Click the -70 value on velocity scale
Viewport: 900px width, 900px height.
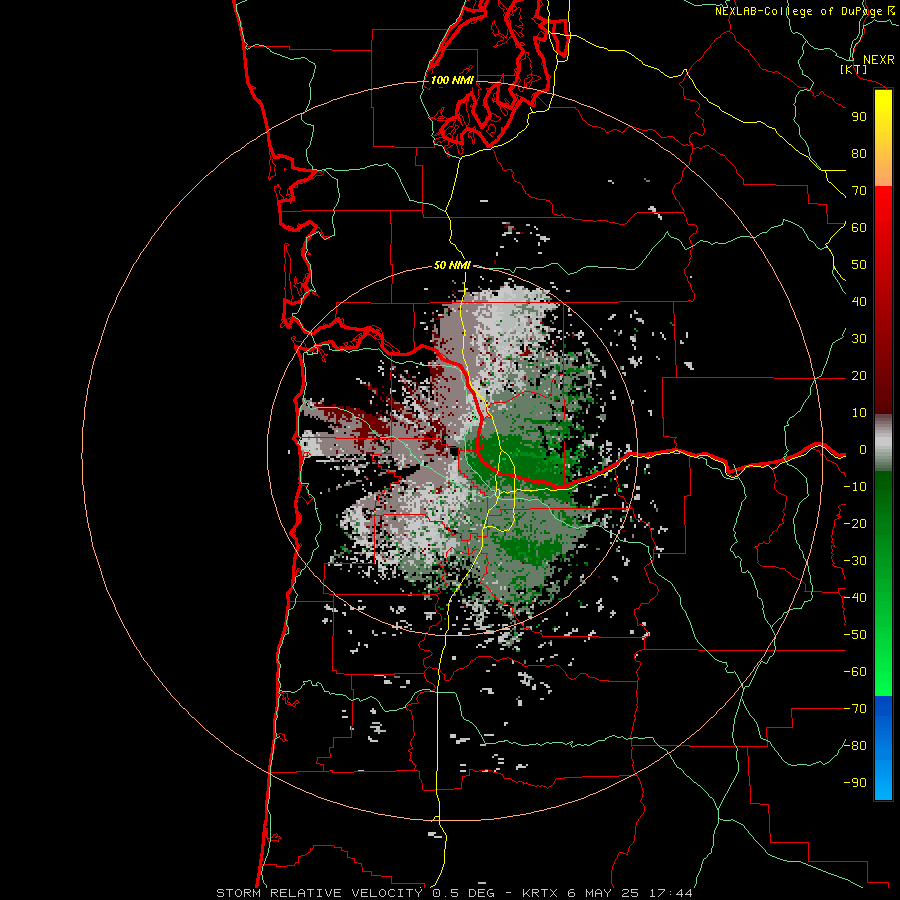pyautogui.click(x=855, y=709)
